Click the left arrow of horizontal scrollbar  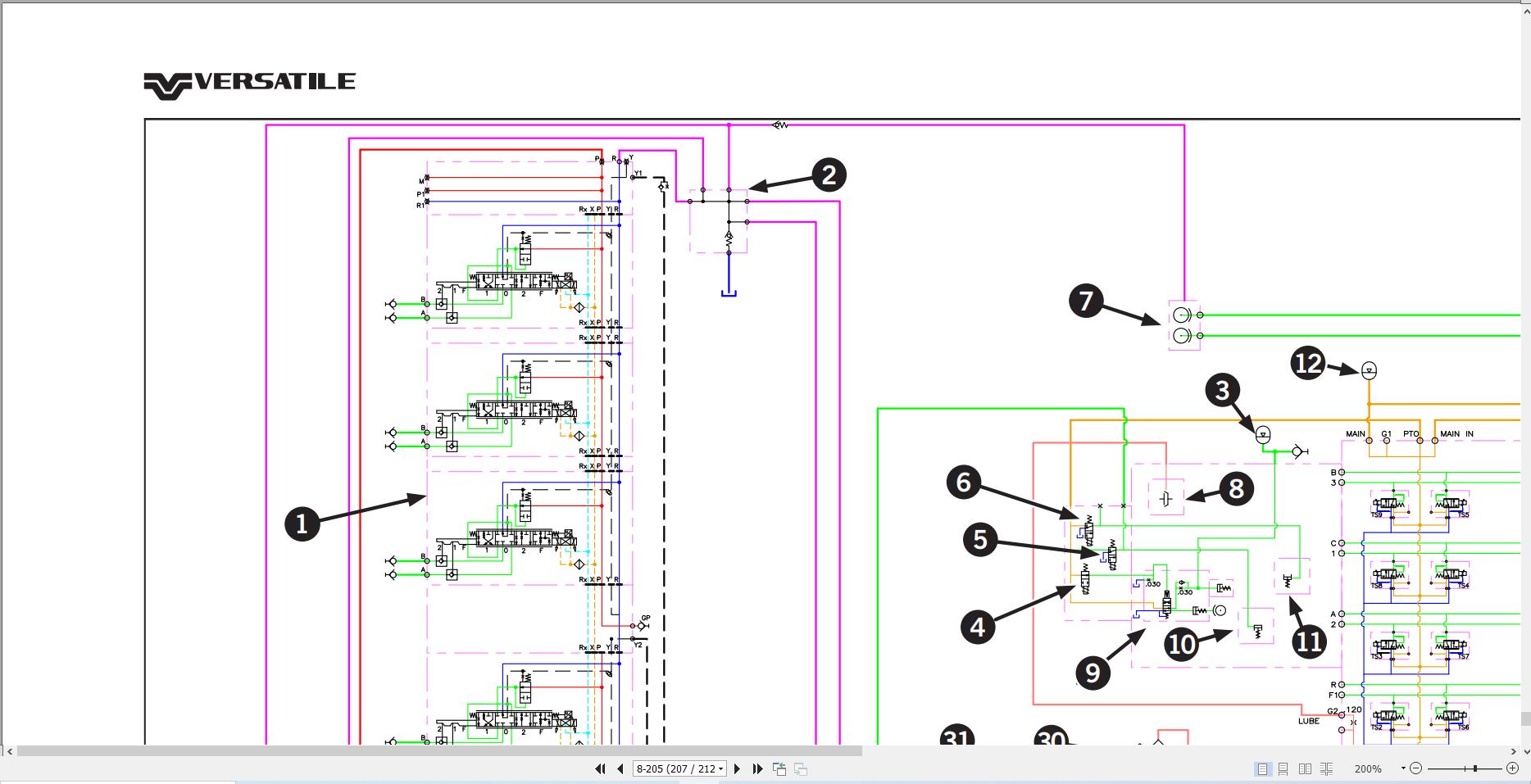[9, 750]
